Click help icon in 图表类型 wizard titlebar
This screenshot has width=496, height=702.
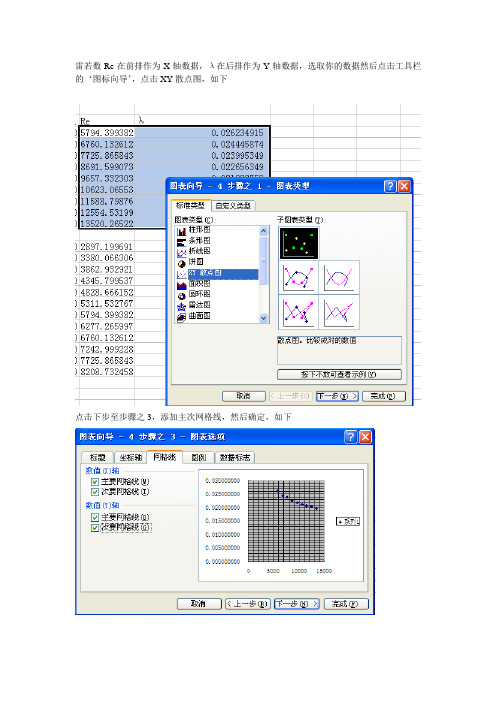click(390, 186)
